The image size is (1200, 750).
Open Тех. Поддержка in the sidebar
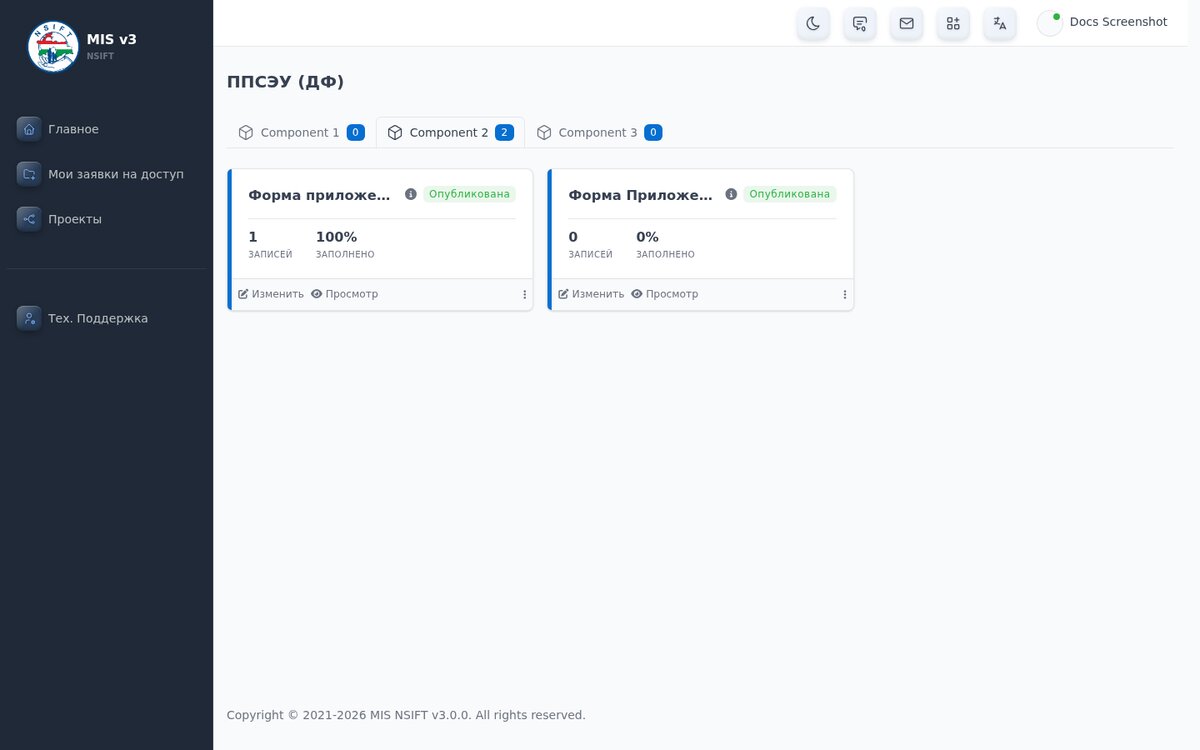(x=106, y=318)
